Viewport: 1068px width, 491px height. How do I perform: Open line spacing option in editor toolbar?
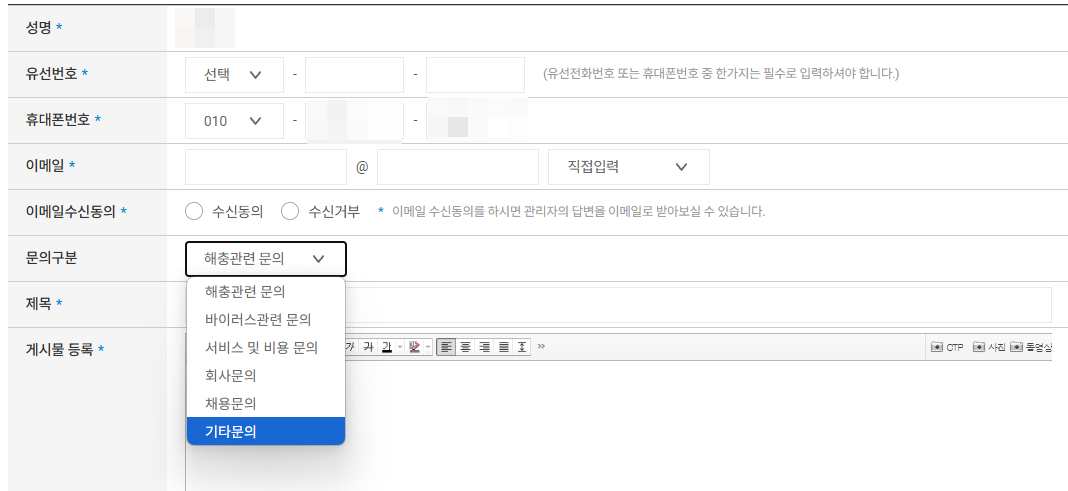pos(522,347)
